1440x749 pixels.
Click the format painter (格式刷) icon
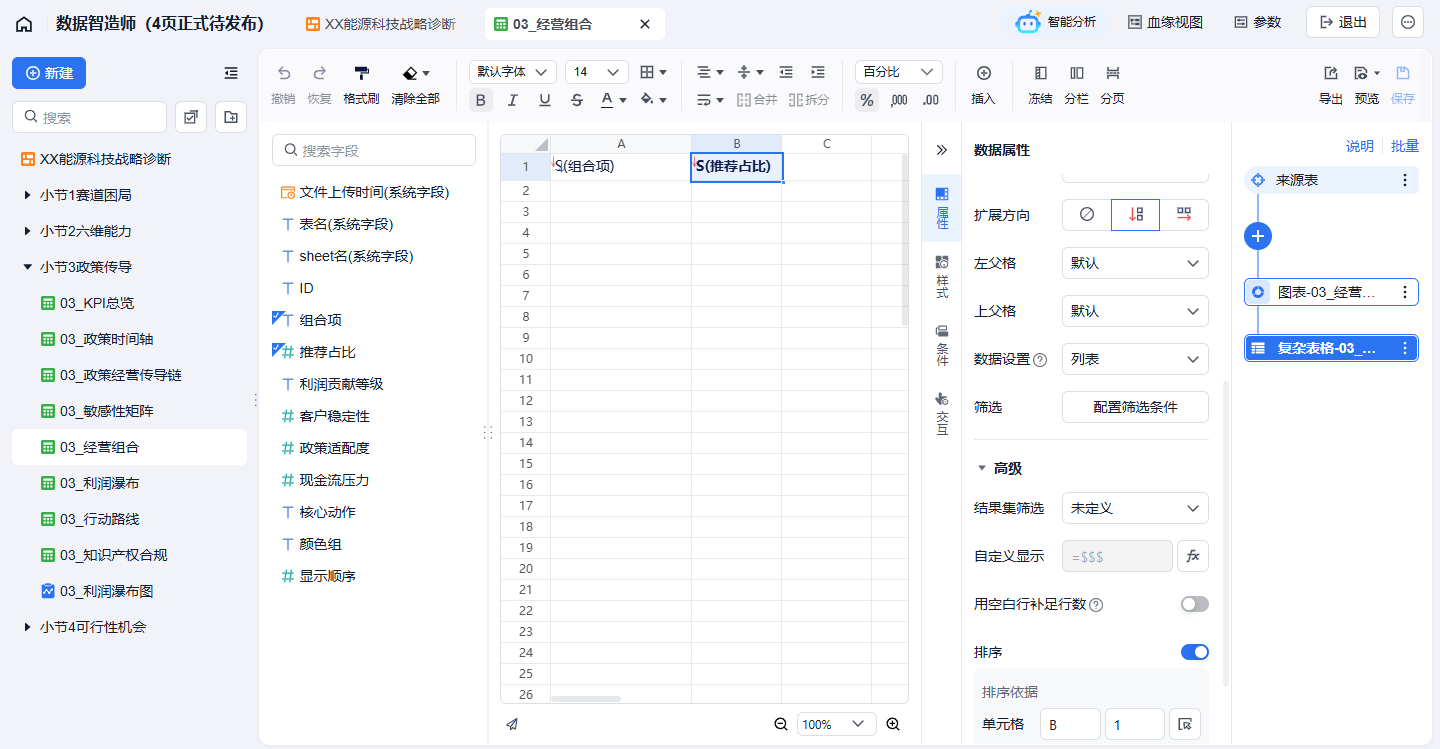361,73
